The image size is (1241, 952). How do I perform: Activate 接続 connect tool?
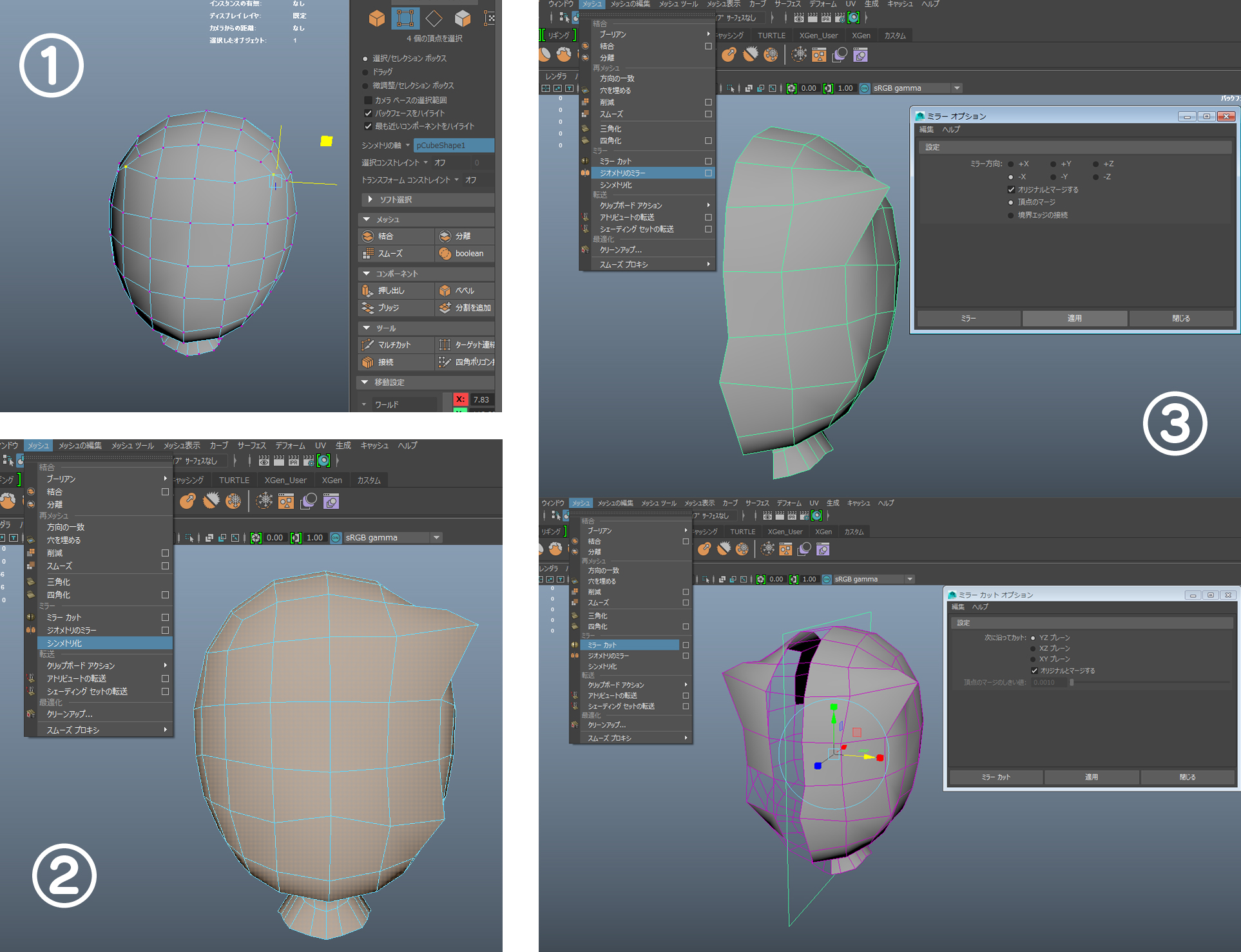pyautogui.click(x=396, y=363)
